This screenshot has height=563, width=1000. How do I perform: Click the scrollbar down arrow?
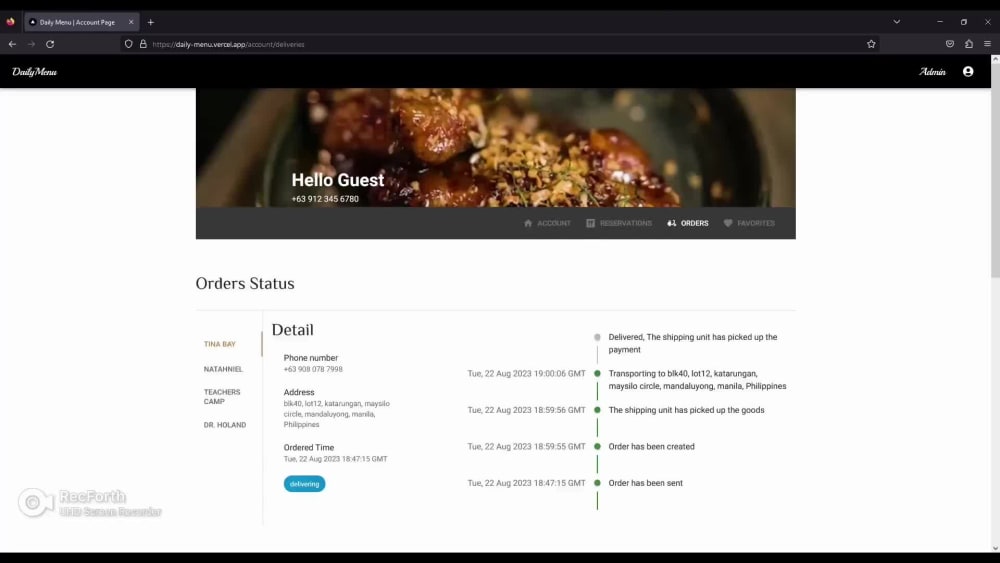995,548
